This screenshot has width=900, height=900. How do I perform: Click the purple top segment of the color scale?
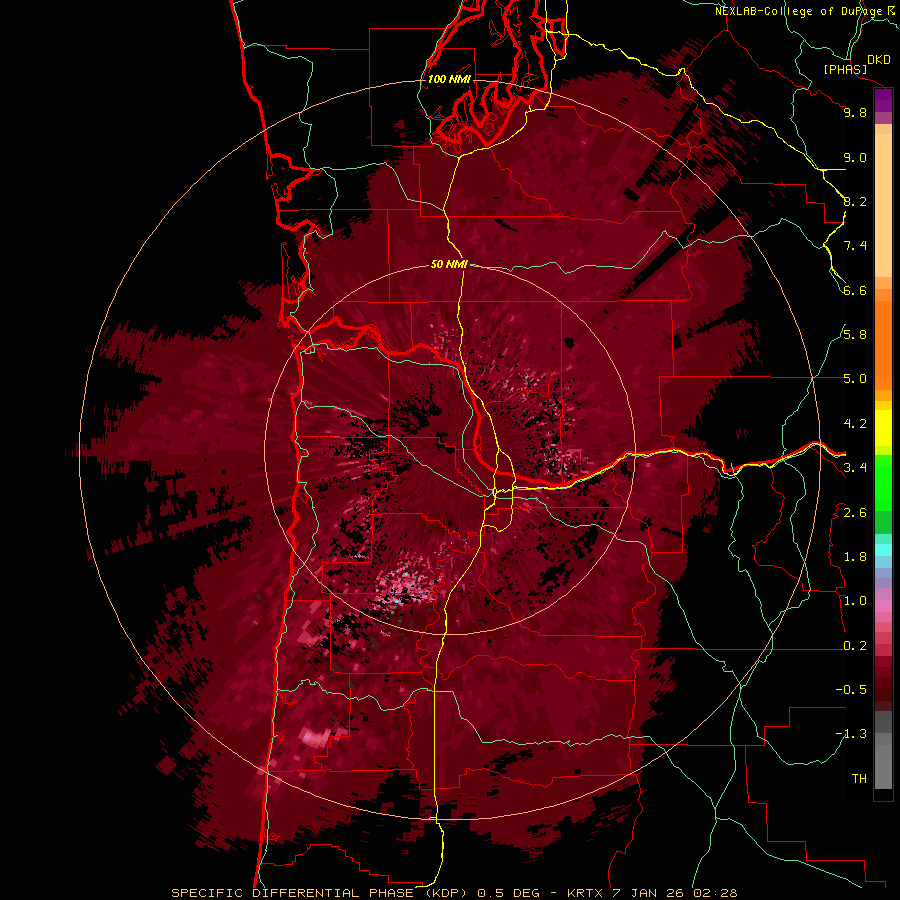point(883,100)
